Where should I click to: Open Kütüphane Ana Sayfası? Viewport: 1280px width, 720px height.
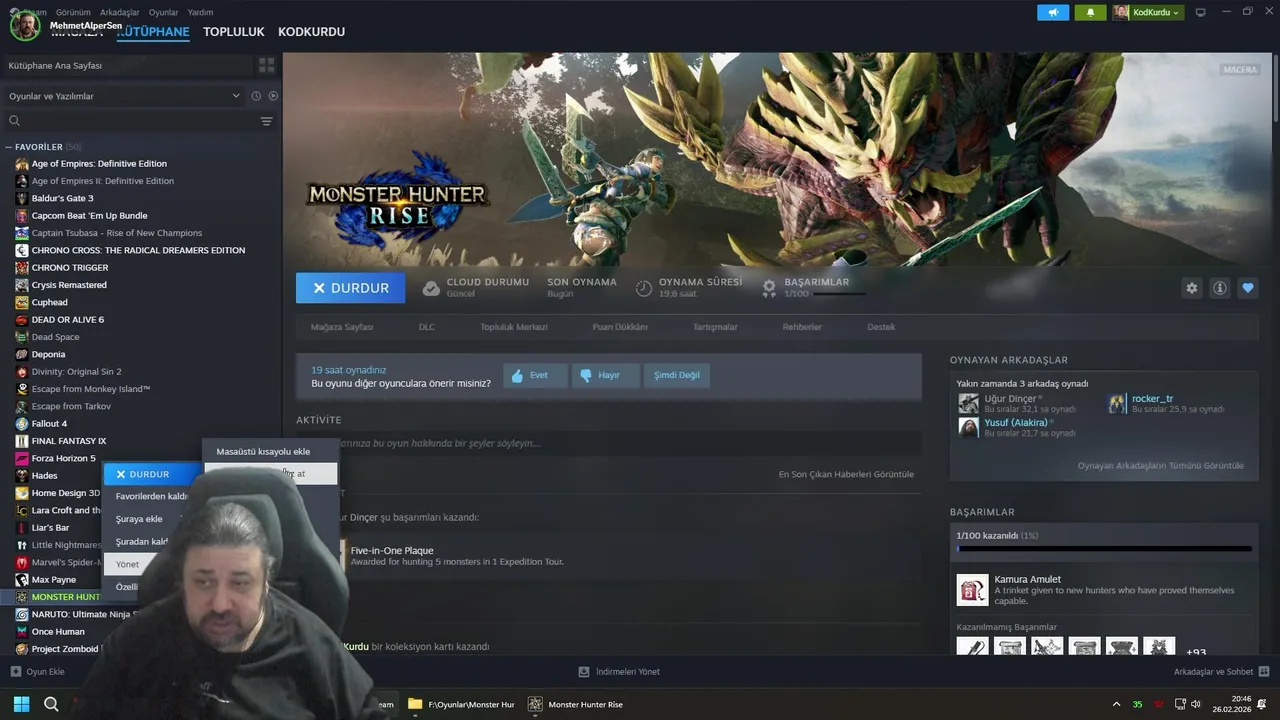127,65
